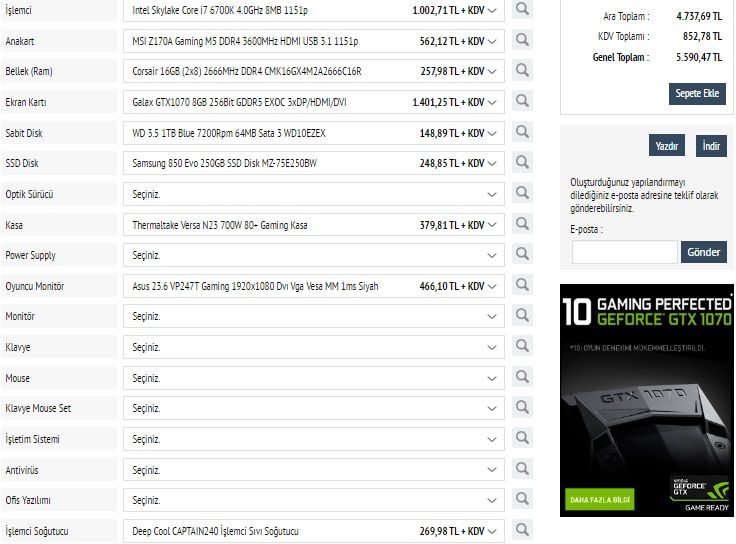Click the DAHA FAZLA BİLGİ banner button

click(599, 500)
